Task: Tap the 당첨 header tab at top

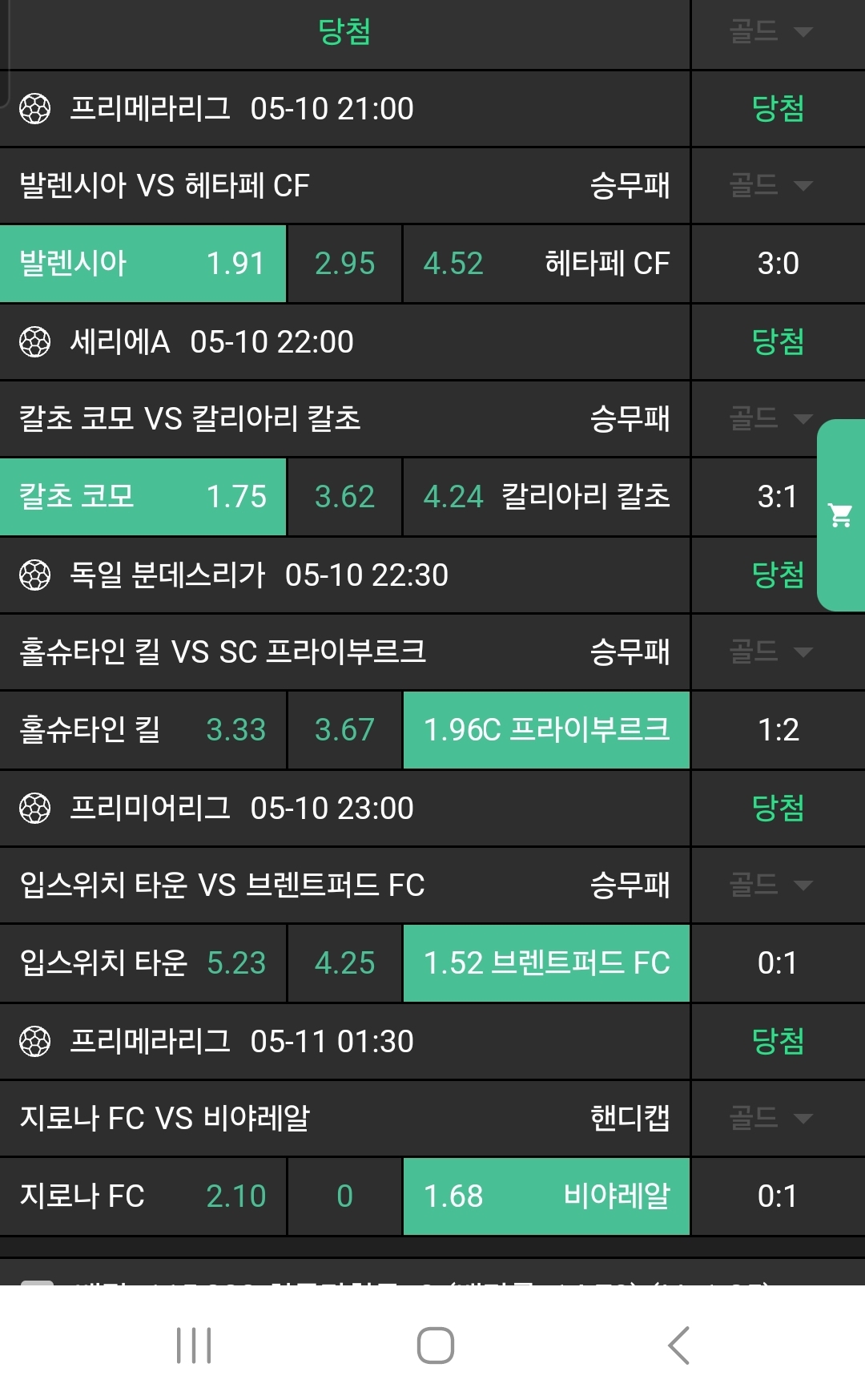Action: (x=344, y=32)
